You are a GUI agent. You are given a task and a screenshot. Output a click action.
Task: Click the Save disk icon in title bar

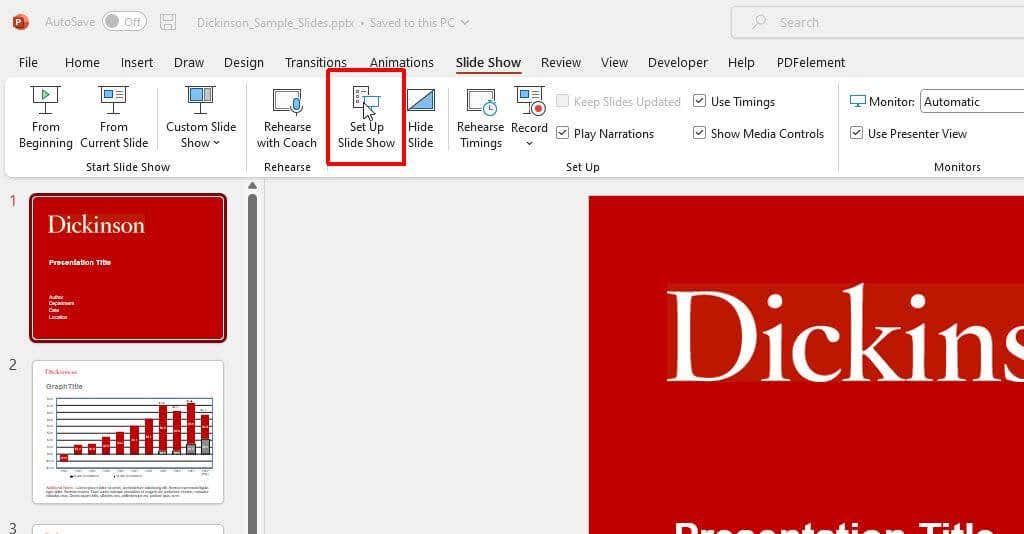[x=168, y=22]
